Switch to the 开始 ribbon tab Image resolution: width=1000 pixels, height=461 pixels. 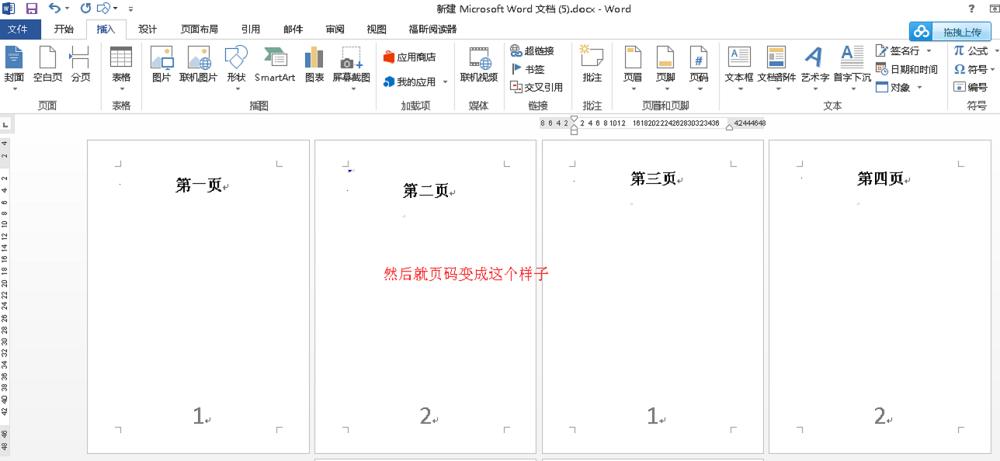coord(63,29)
